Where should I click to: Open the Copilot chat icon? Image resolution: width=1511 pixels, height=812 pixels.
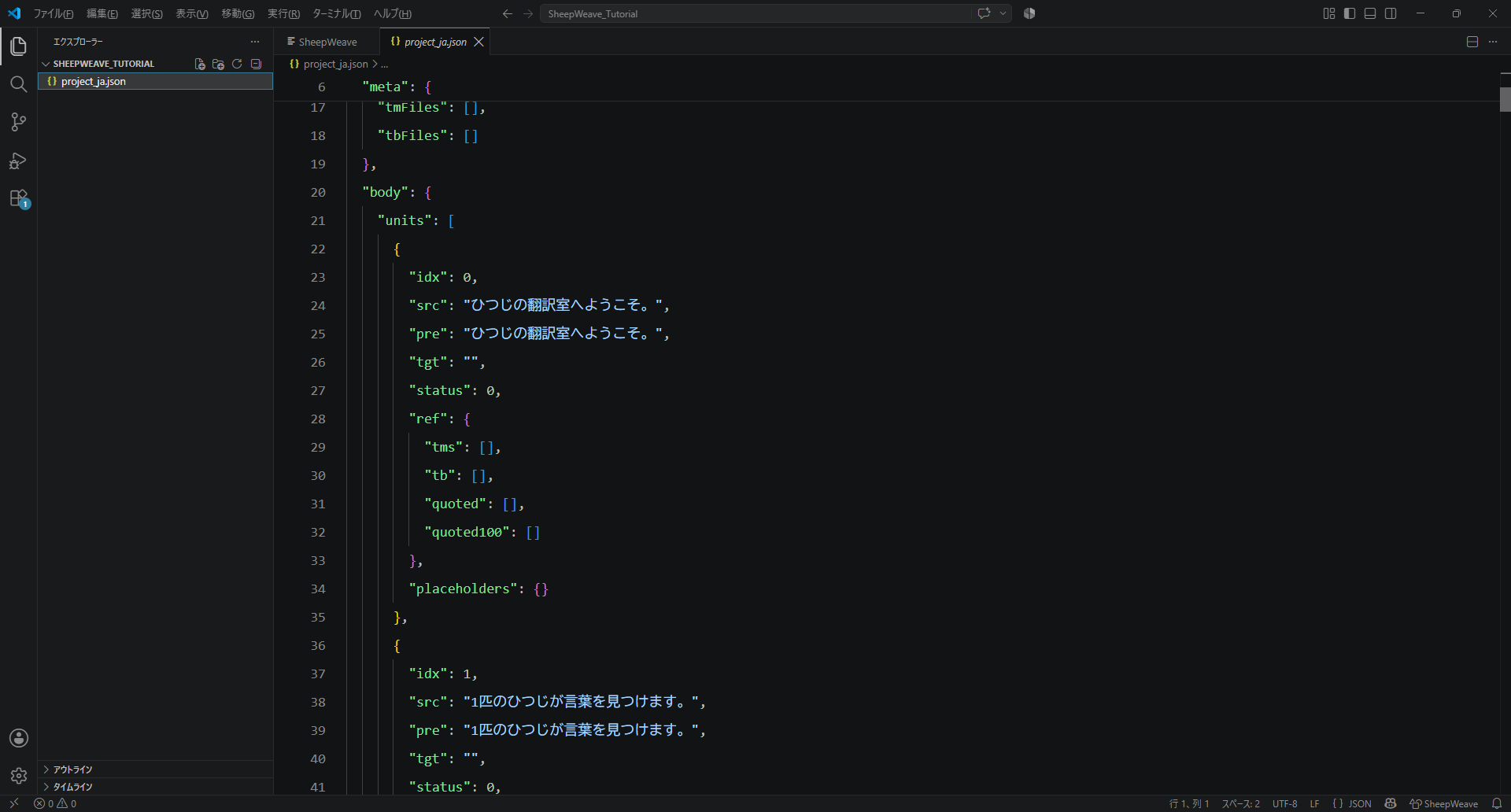tap(984, 13)
